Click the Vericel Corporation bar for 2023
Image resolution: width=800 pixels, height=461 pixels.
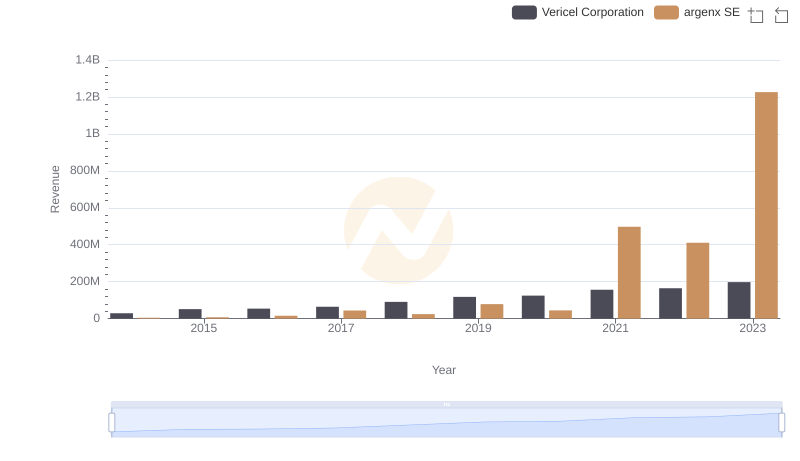tap(739, 300)
